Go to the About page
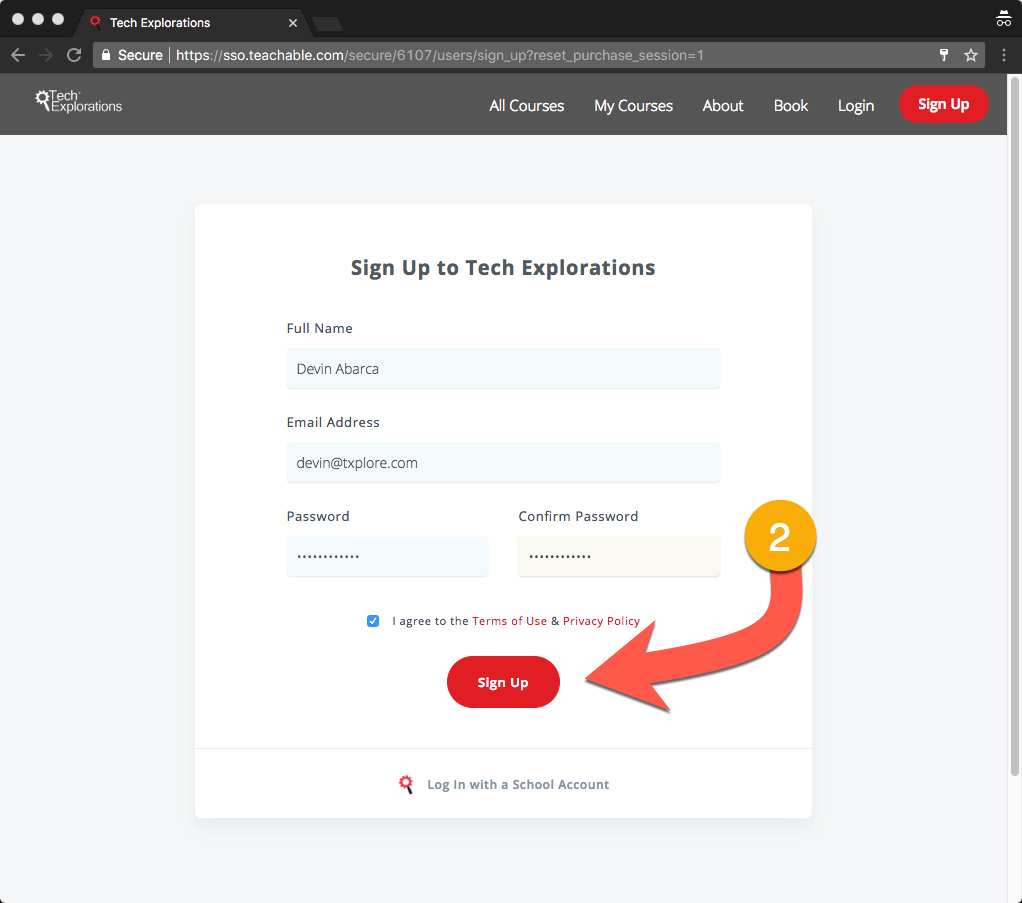The image size is (1022, 903). (723, 106)
